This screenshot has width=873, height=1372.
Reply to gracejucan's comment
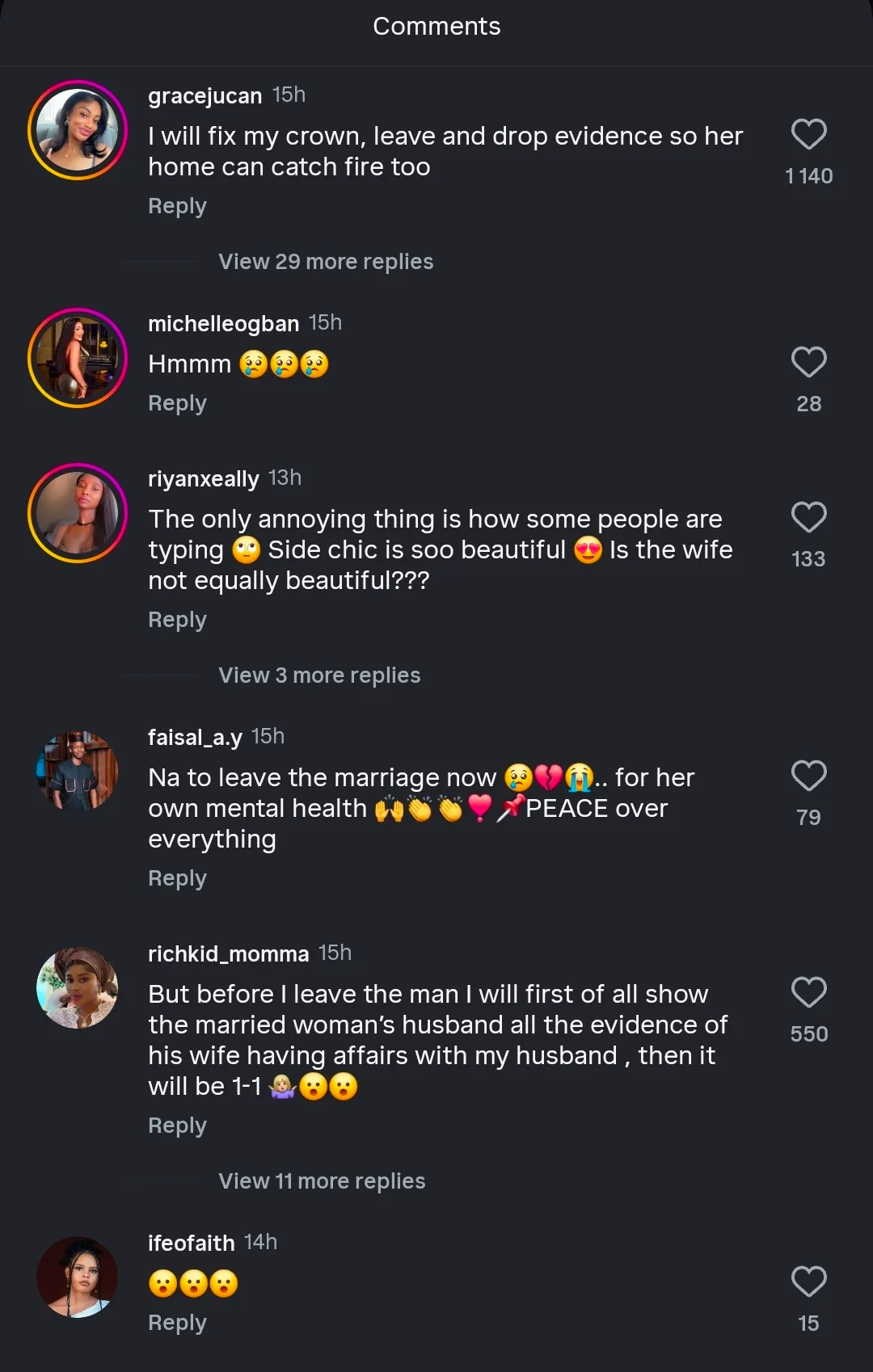(177, 206)
